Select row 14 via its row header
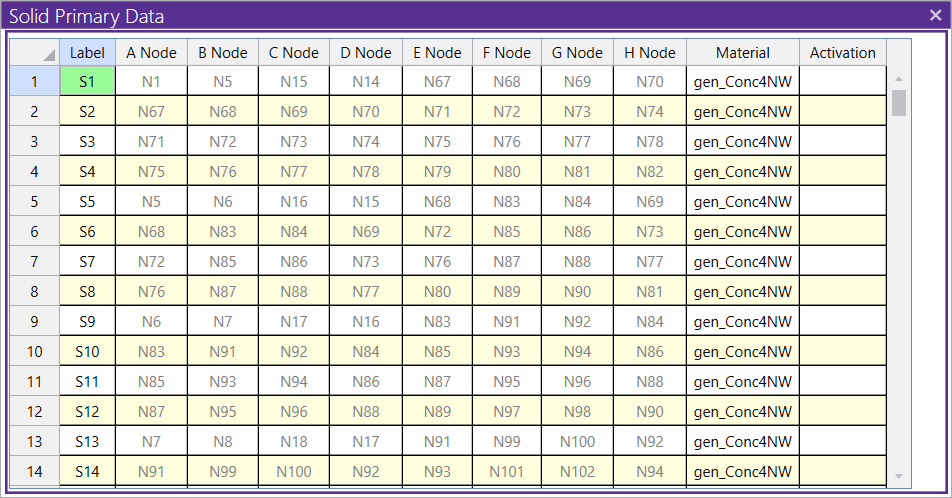Viewport: 952px width, 498px height. 34,471
